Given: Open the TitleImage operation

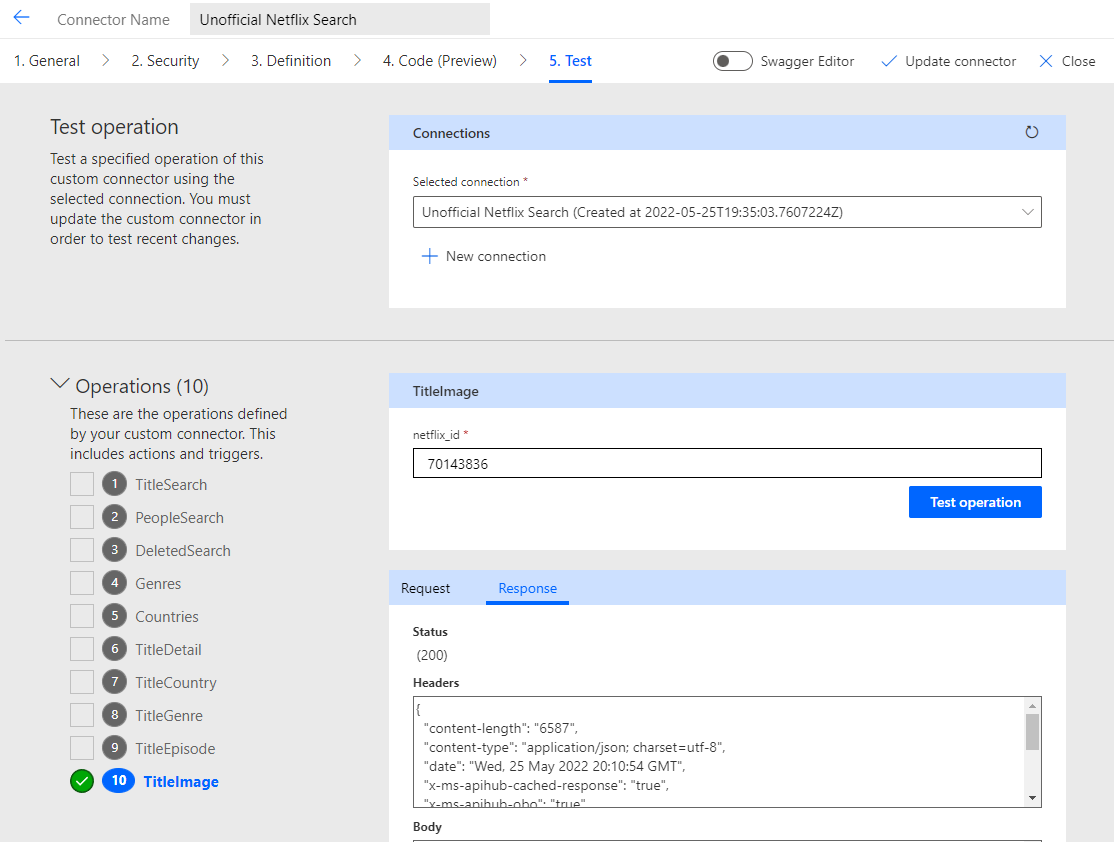Looking at the screenshot, I should pos(181,782).
